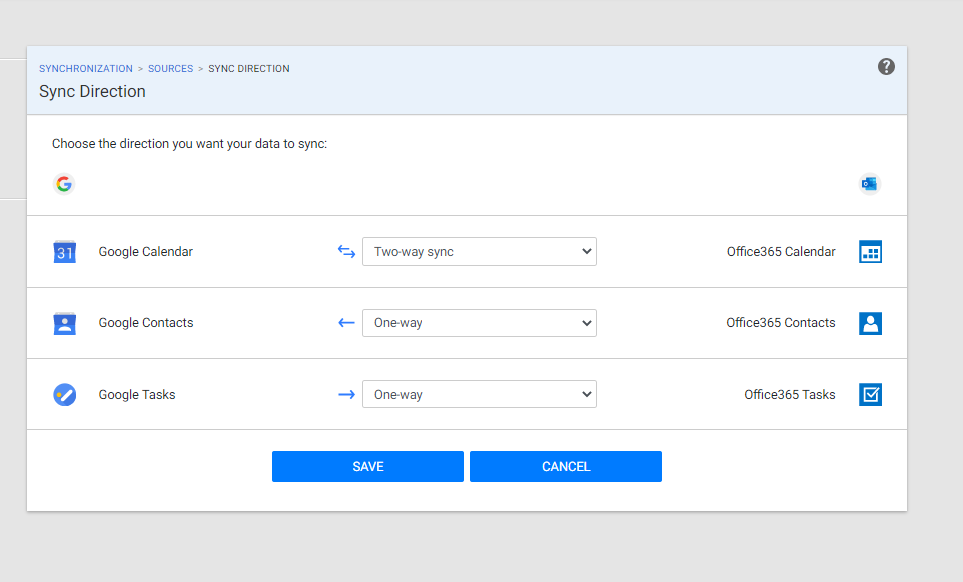Save the sync direction settings
The image size is (963, 582).
pos(368,467)
